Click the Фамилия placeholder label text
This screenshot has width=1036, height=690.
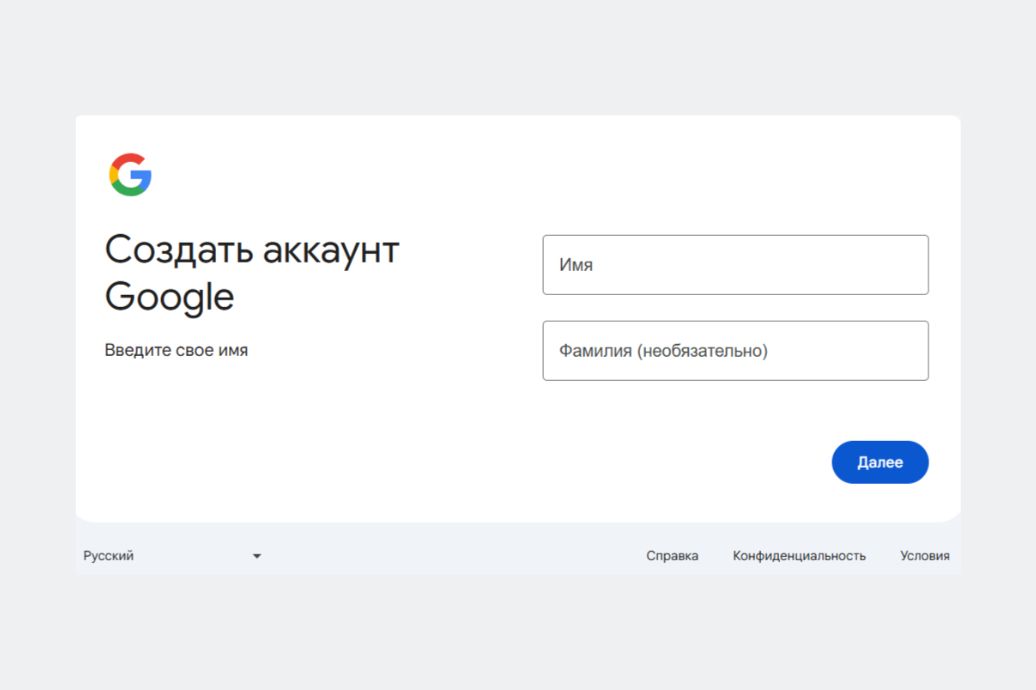click(x=663, y=351)
